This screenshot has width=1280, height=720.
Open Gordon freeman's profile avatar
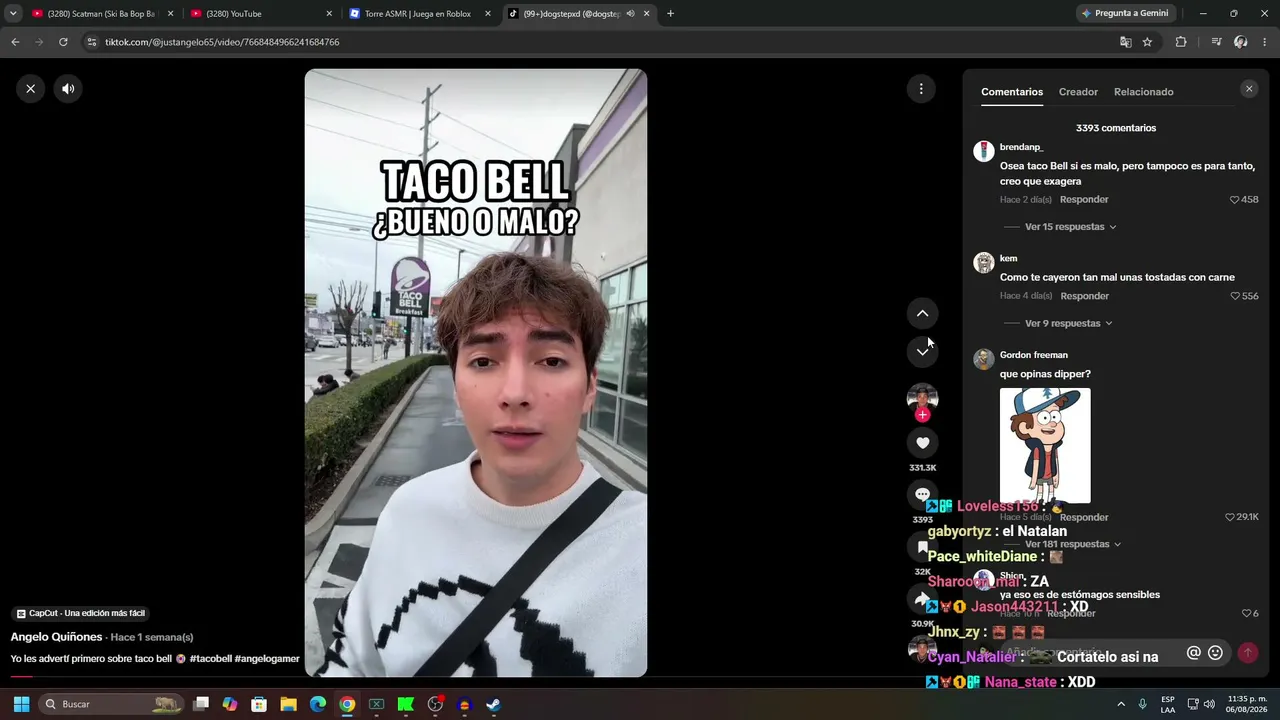(984, 359)
